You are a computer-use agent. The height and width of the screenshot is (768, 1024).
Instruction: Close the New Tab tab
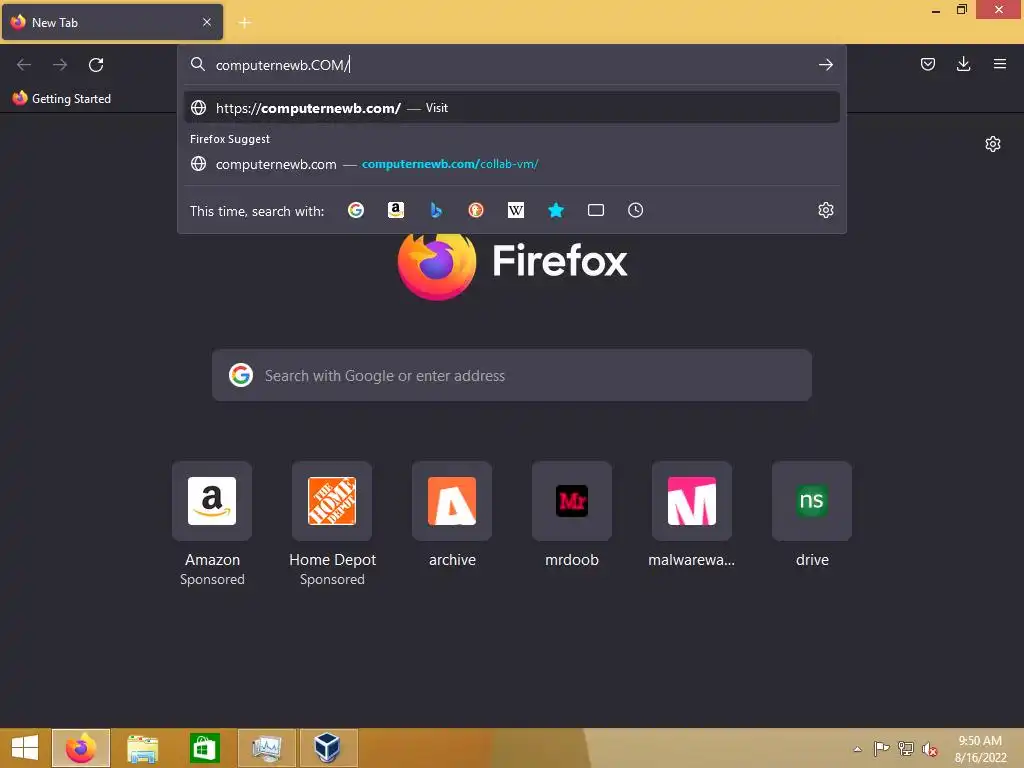click(206, 22)
